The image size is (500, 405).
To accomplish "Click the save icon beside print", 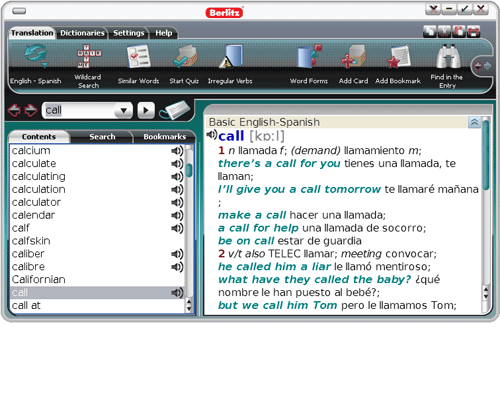I will click(459, 31).
